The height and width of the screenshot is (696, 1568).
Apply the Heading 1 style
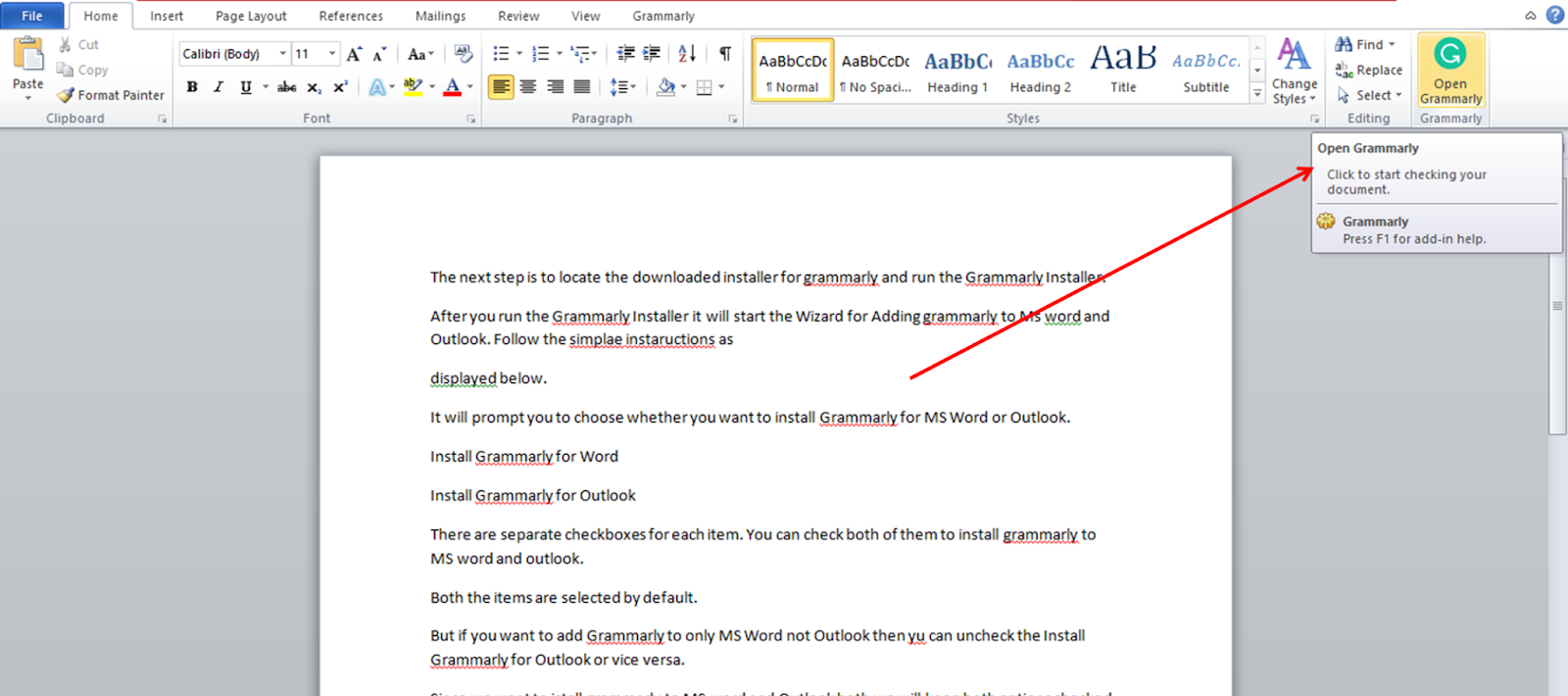957,71
